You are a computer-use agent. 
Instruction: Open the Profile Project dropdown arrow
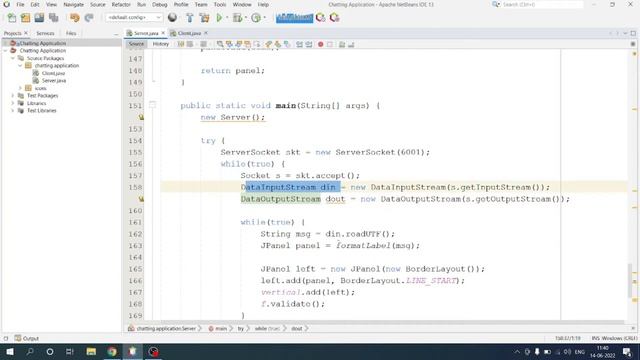pyautogui.click(x=264, y=18)
